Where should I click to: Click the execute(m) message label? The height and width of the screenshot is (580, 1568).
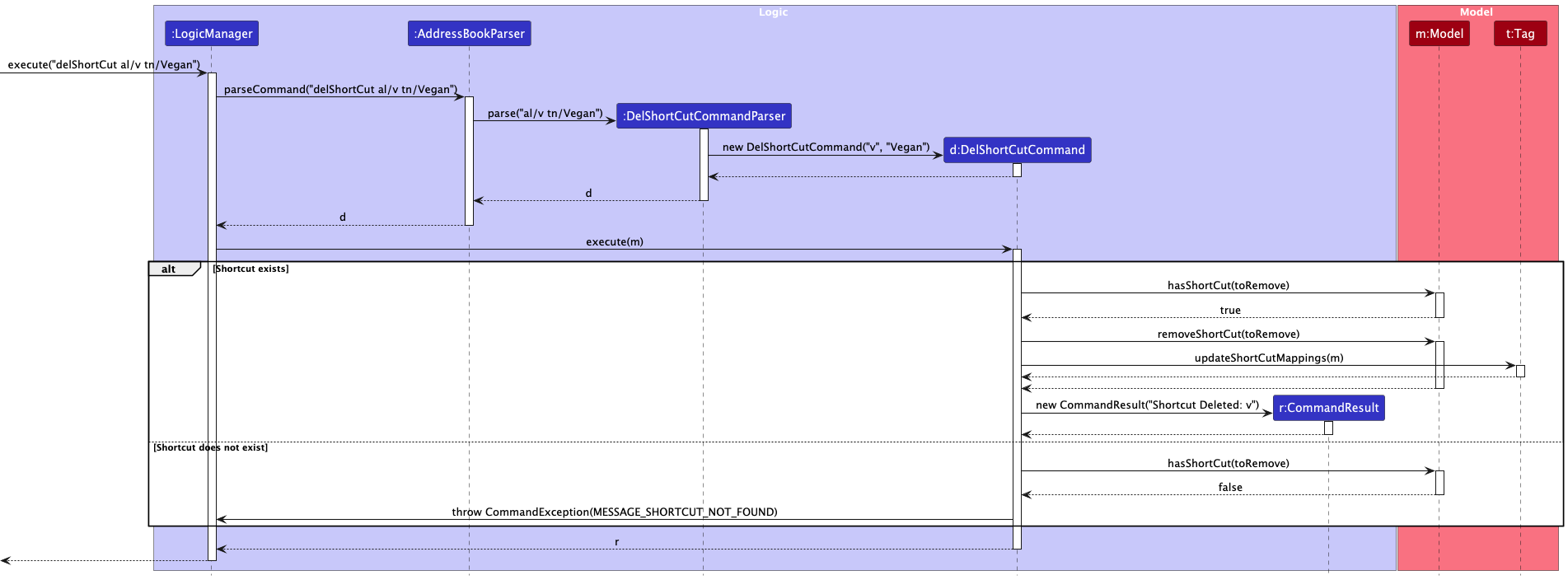[x=615, y=242]
